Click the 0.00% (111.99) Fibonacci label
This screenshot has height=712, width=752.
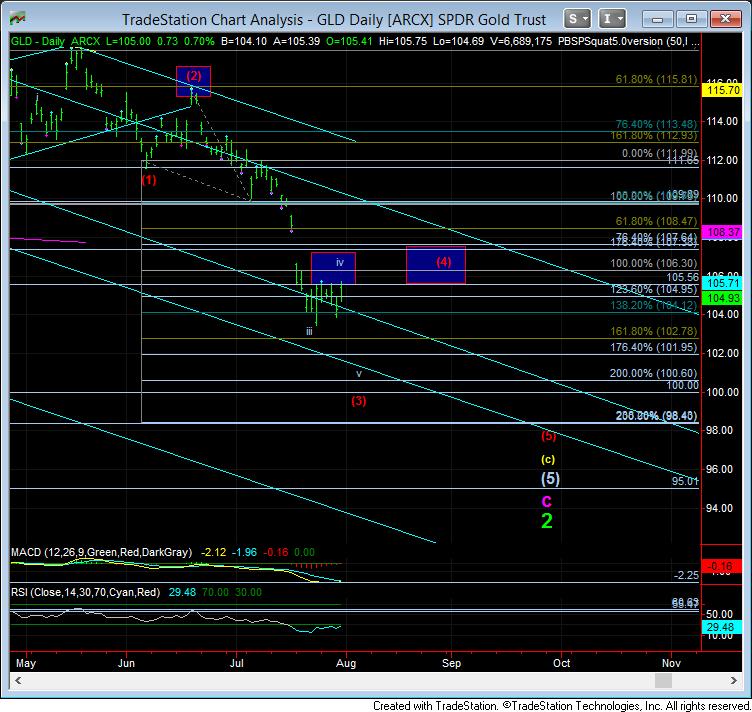(x=659, y=153)
